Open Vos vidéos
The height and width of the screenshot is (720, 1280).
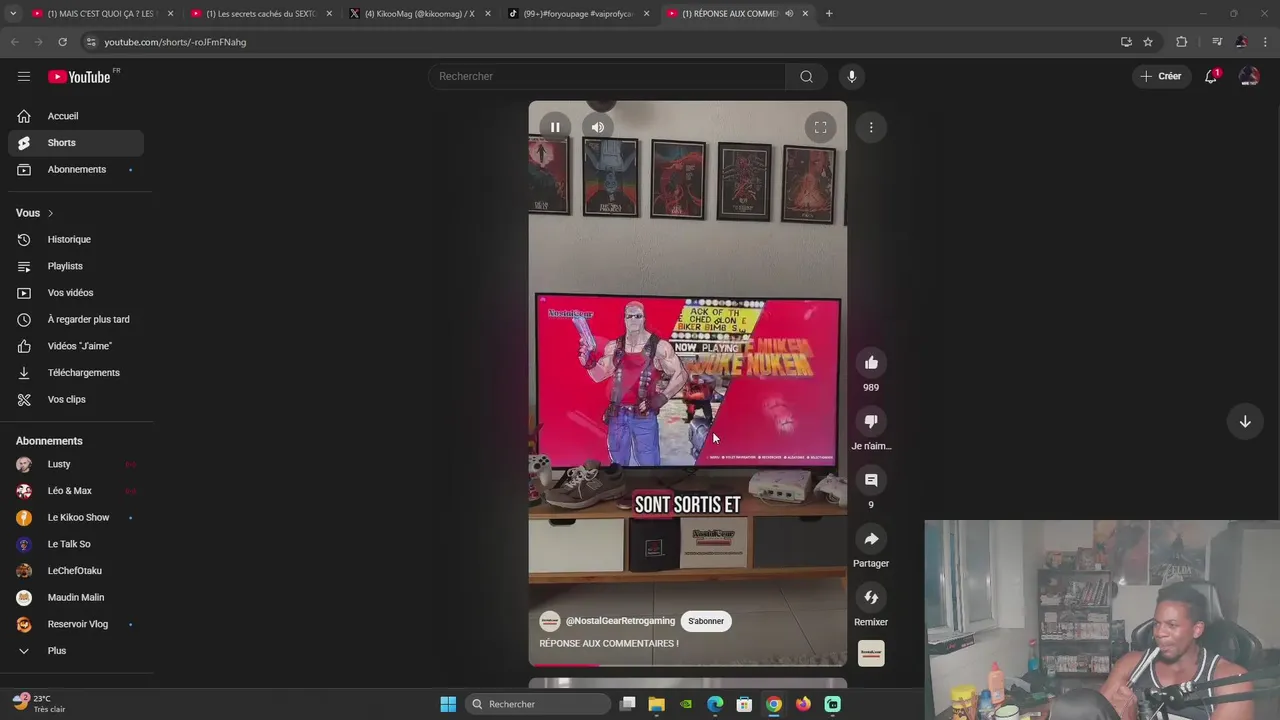point(76,293)
